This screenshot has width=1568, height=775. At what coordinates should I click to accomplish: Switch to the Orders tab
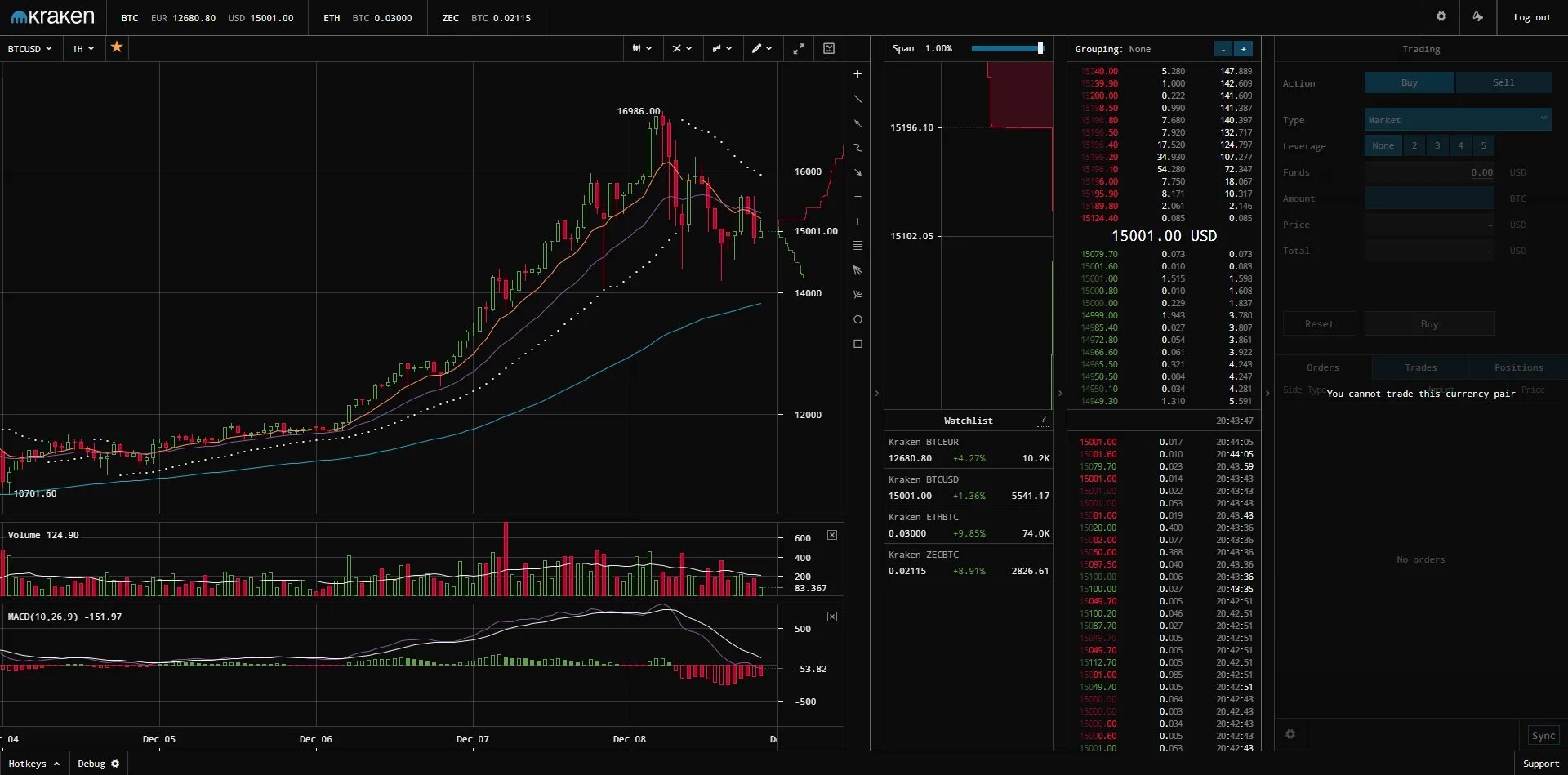click(1323, 367)
